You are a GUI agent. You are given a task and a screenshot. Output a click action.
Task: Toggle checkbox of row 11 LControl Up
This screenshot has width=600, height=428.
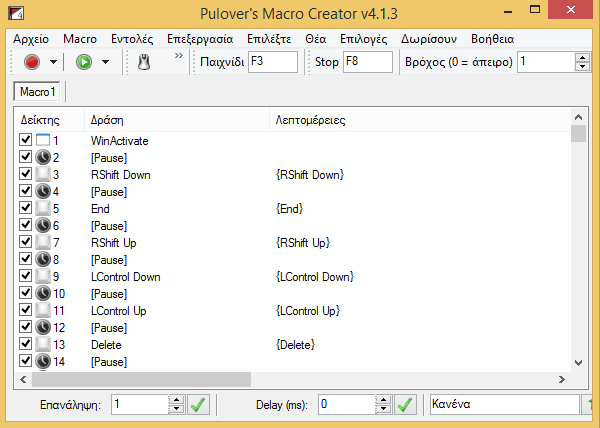point(25,310)
